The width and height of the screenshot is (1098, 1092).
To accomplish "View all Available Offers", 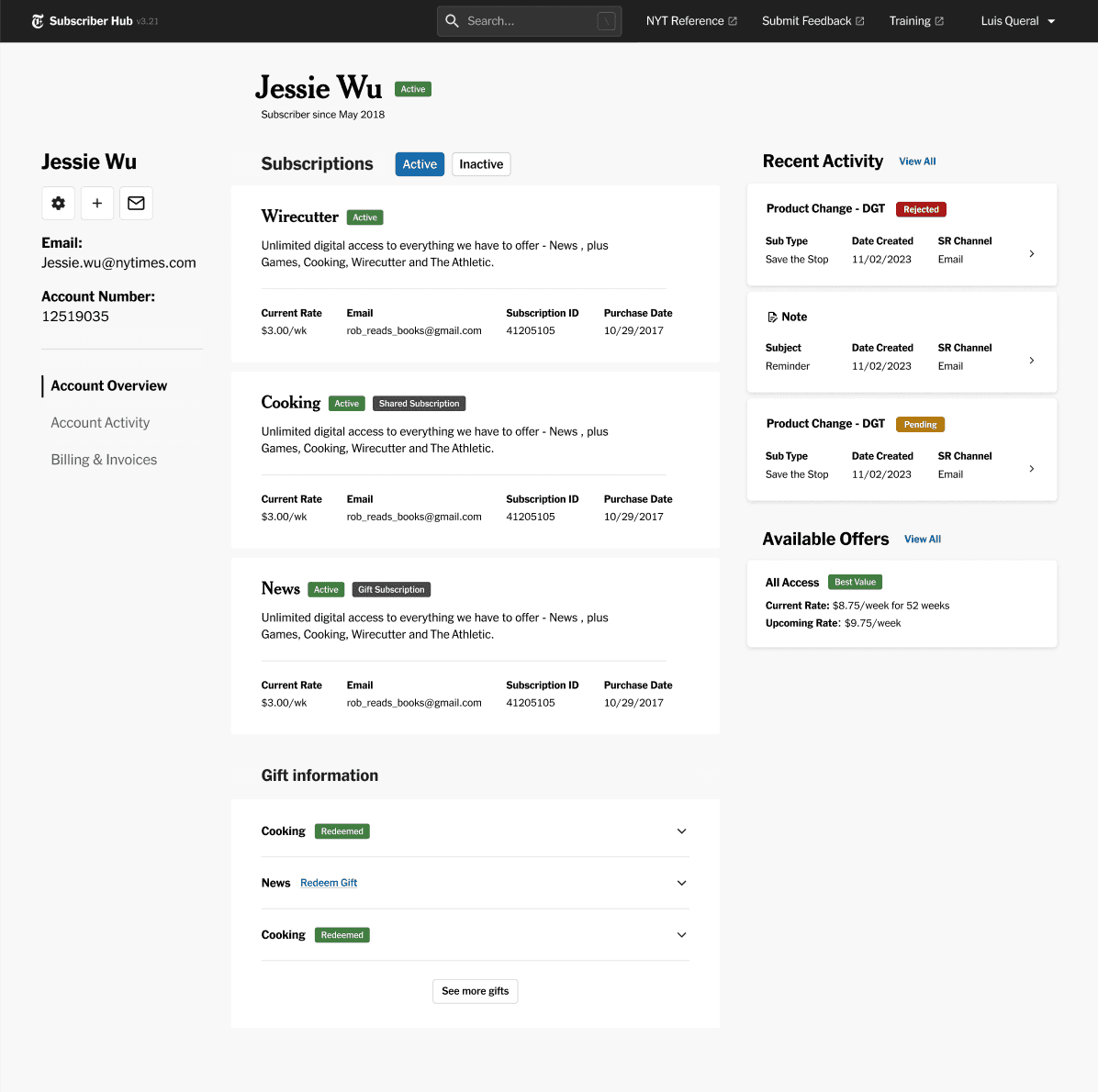I will pyautogui.click(x=923, y=539).
